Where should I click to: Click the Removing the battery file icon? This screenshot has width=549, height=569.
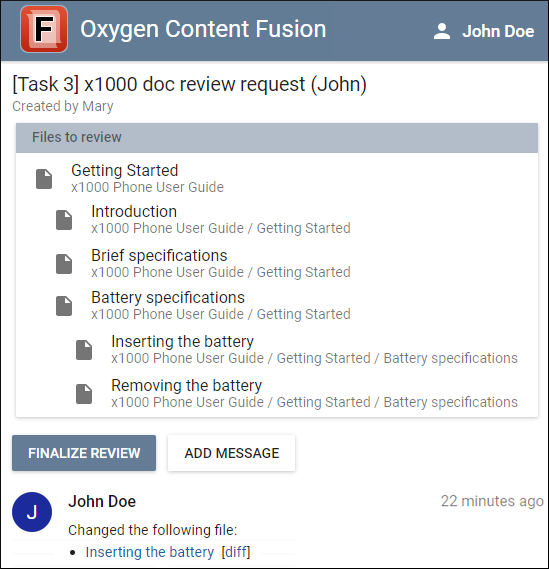pos(84,394)
